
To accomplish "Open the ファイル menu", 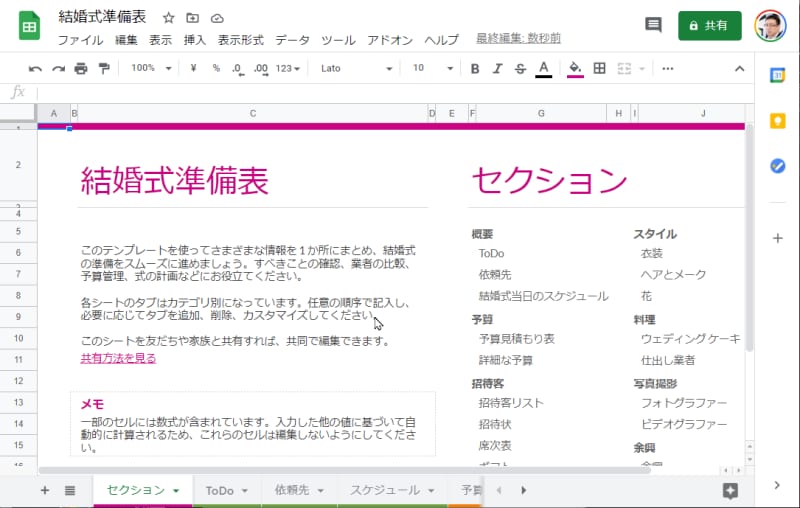I will (x=80, y=40).
